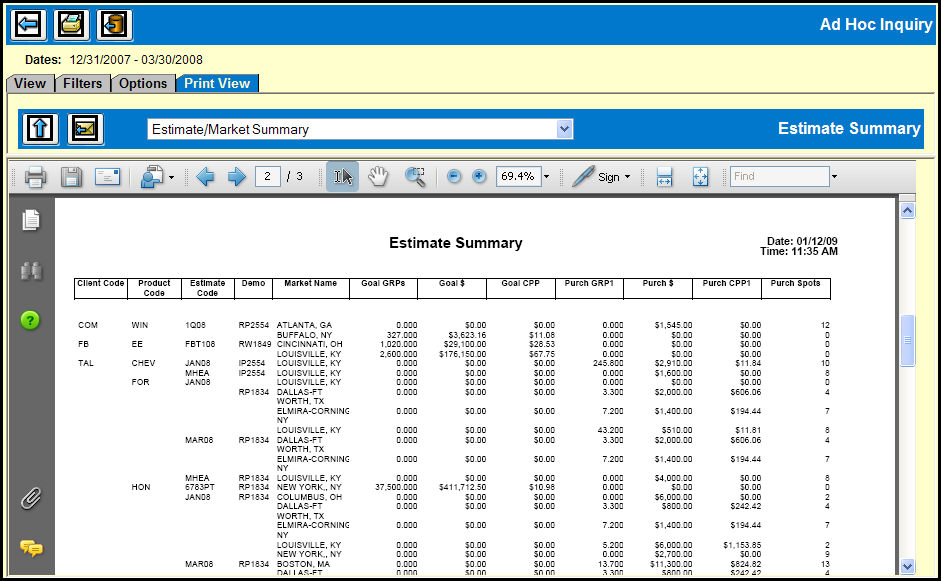This screenshot has height=581, width=941.
Task: Enable fit width scrolling mode icon
Action: click(664, 176)
